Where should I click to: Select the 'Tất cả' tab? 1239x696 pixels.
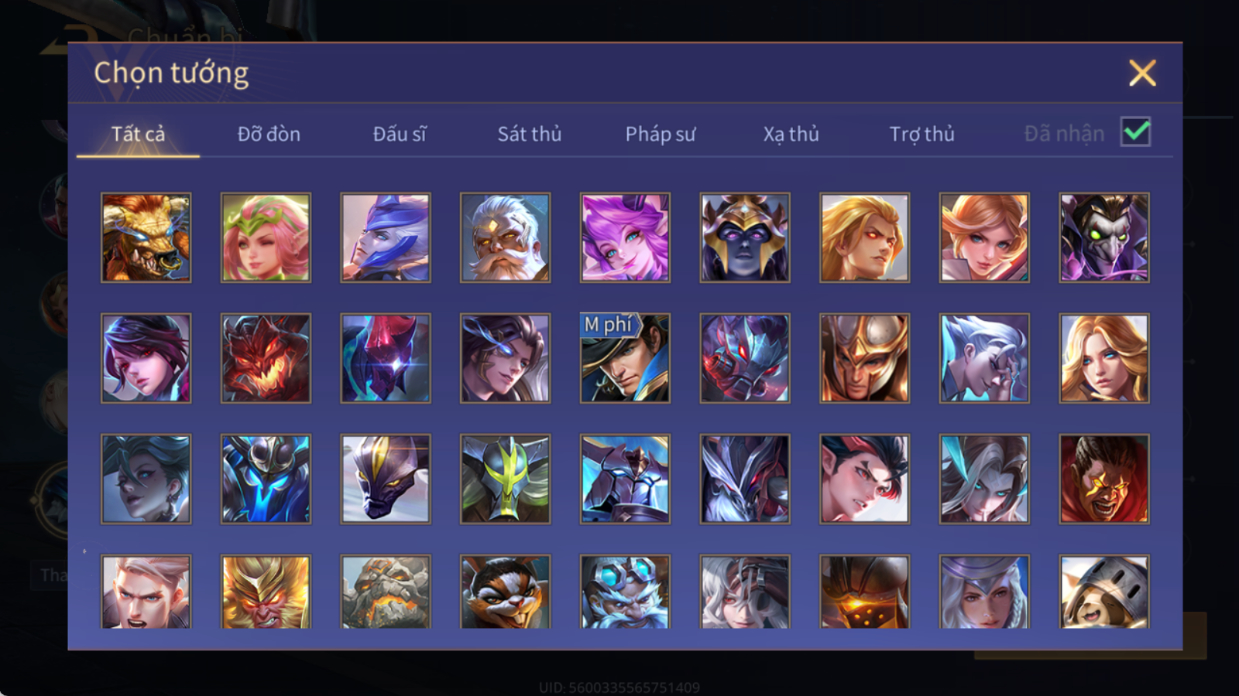coord(138,134)
